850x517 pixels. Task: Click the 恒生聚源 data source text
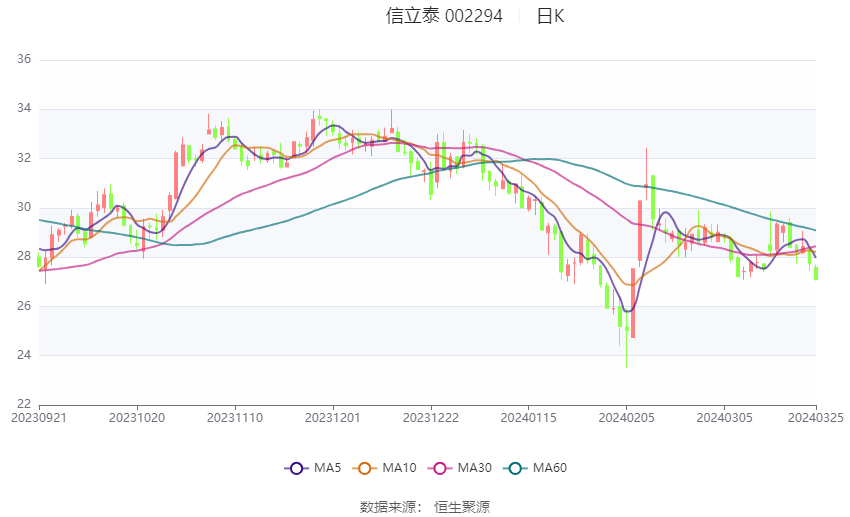[462, 507]
